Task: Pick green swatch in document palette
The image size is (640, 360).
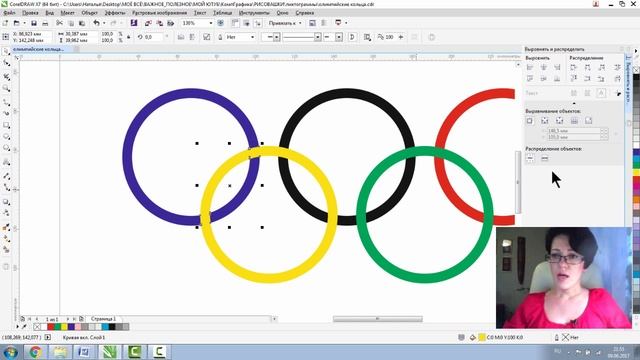Action: click(57, 327)
